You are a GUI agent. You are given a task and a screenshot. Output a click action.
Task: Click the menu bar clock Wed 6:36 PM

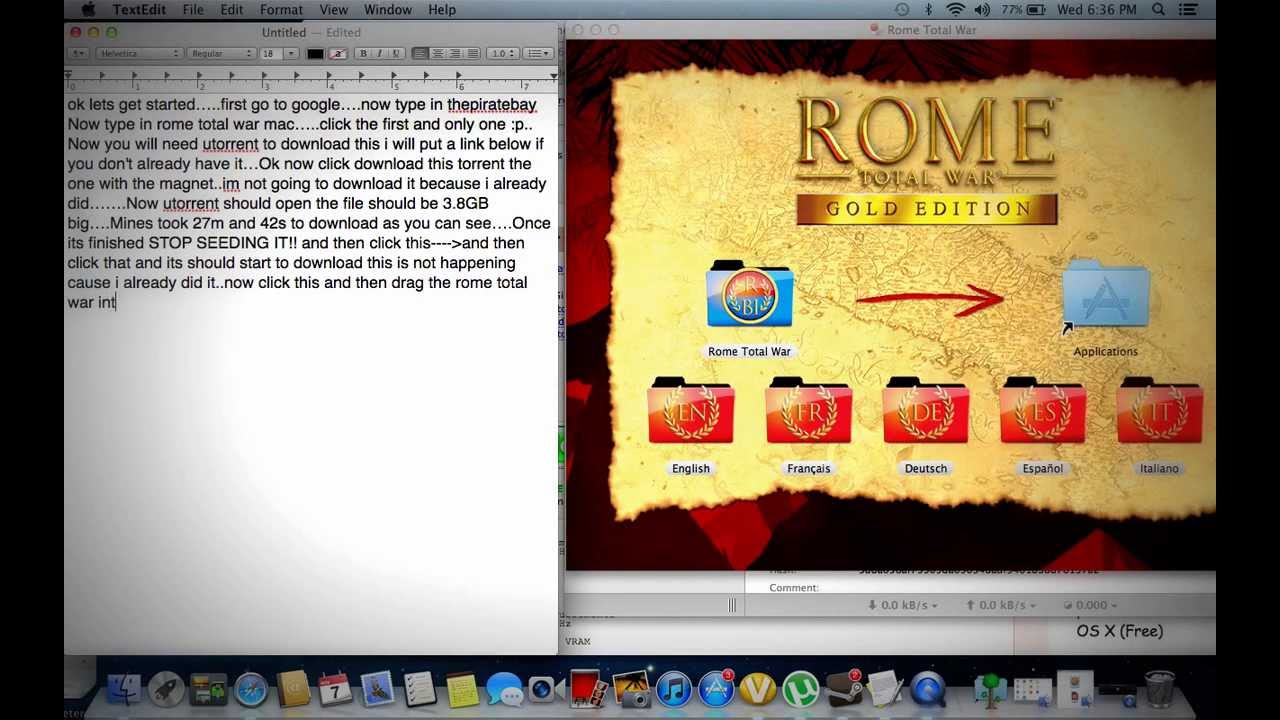1097,10
